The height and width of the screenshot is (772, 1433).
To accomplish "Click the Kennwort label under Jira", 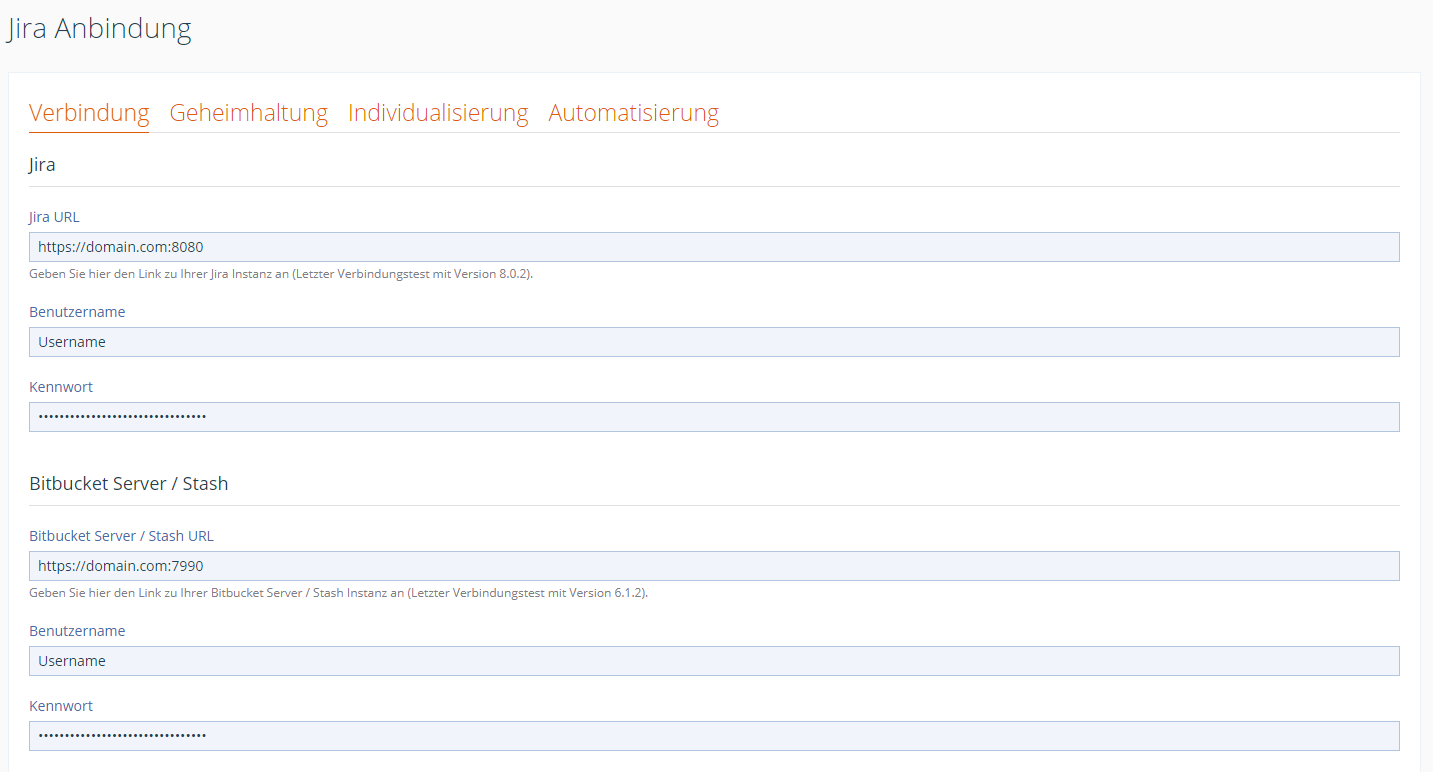I will coord(61,387).
